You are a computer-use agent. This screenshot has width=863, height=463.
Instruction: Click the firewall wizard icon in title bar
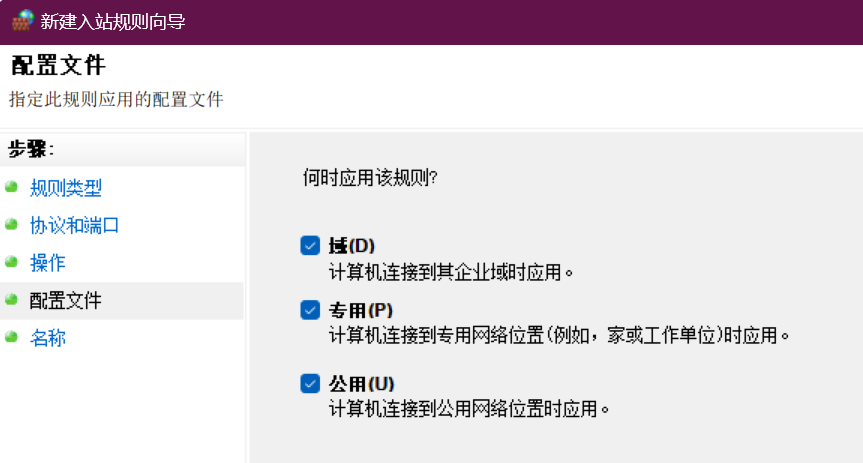[x=23, y=21]
